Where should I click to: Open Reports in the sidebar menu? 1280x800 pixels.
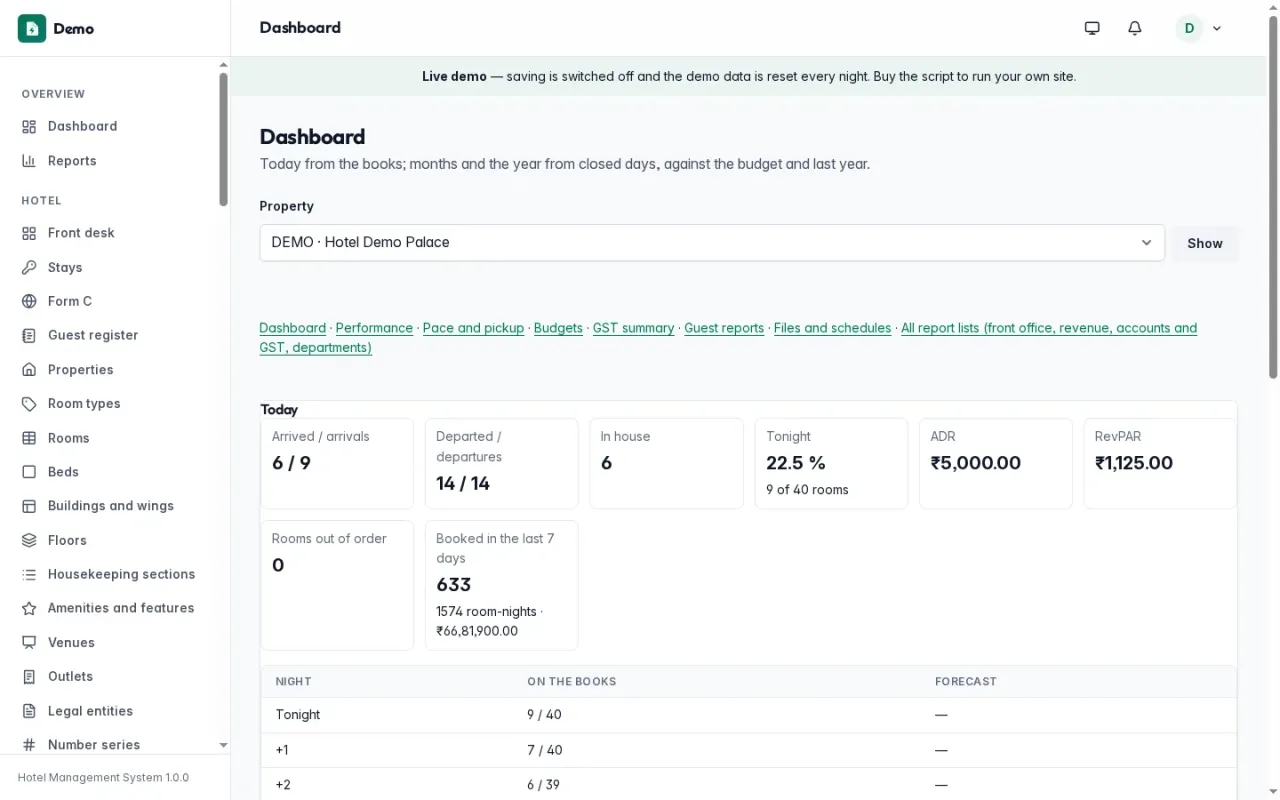pos(72,161)
